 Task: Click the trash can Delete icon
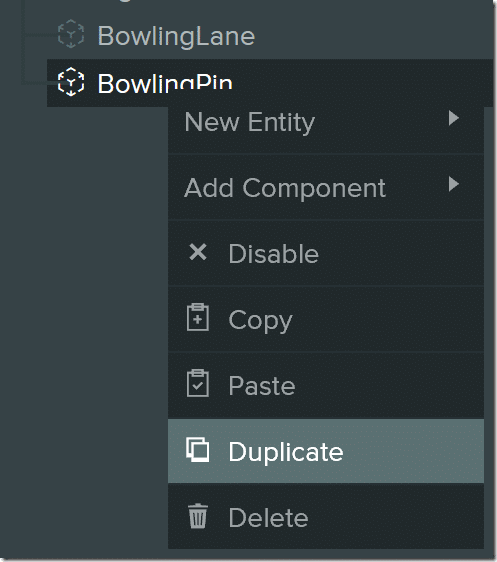198,516
